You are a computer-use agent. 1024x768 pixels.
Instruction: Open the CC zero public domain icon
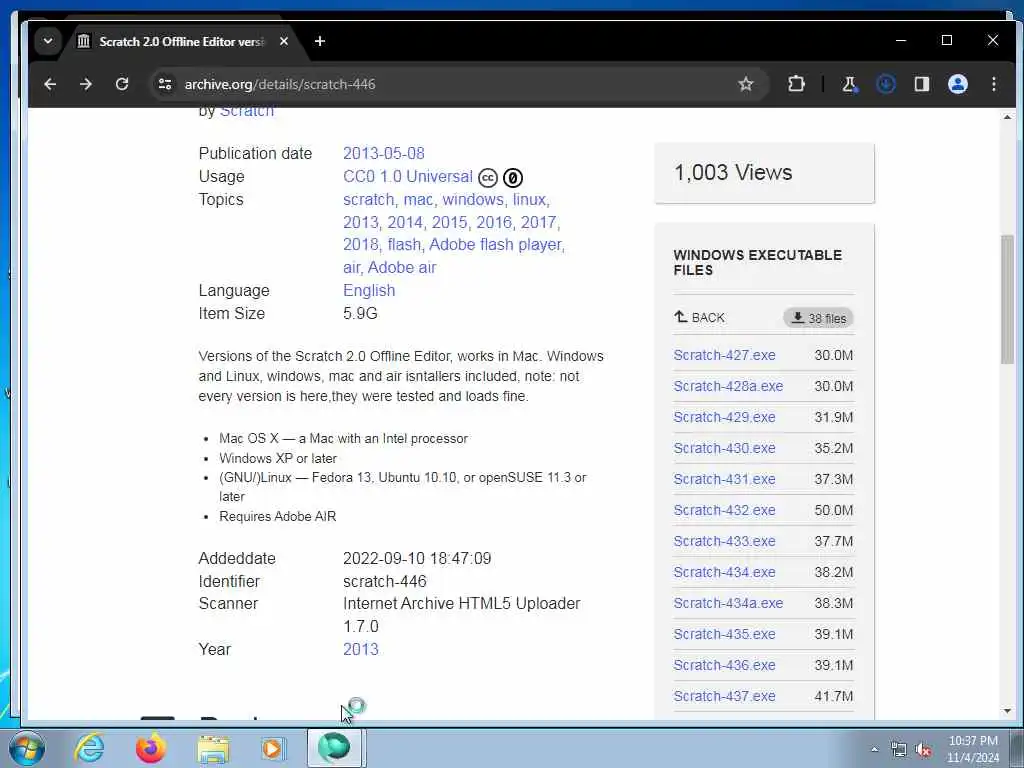pos(513,178)
